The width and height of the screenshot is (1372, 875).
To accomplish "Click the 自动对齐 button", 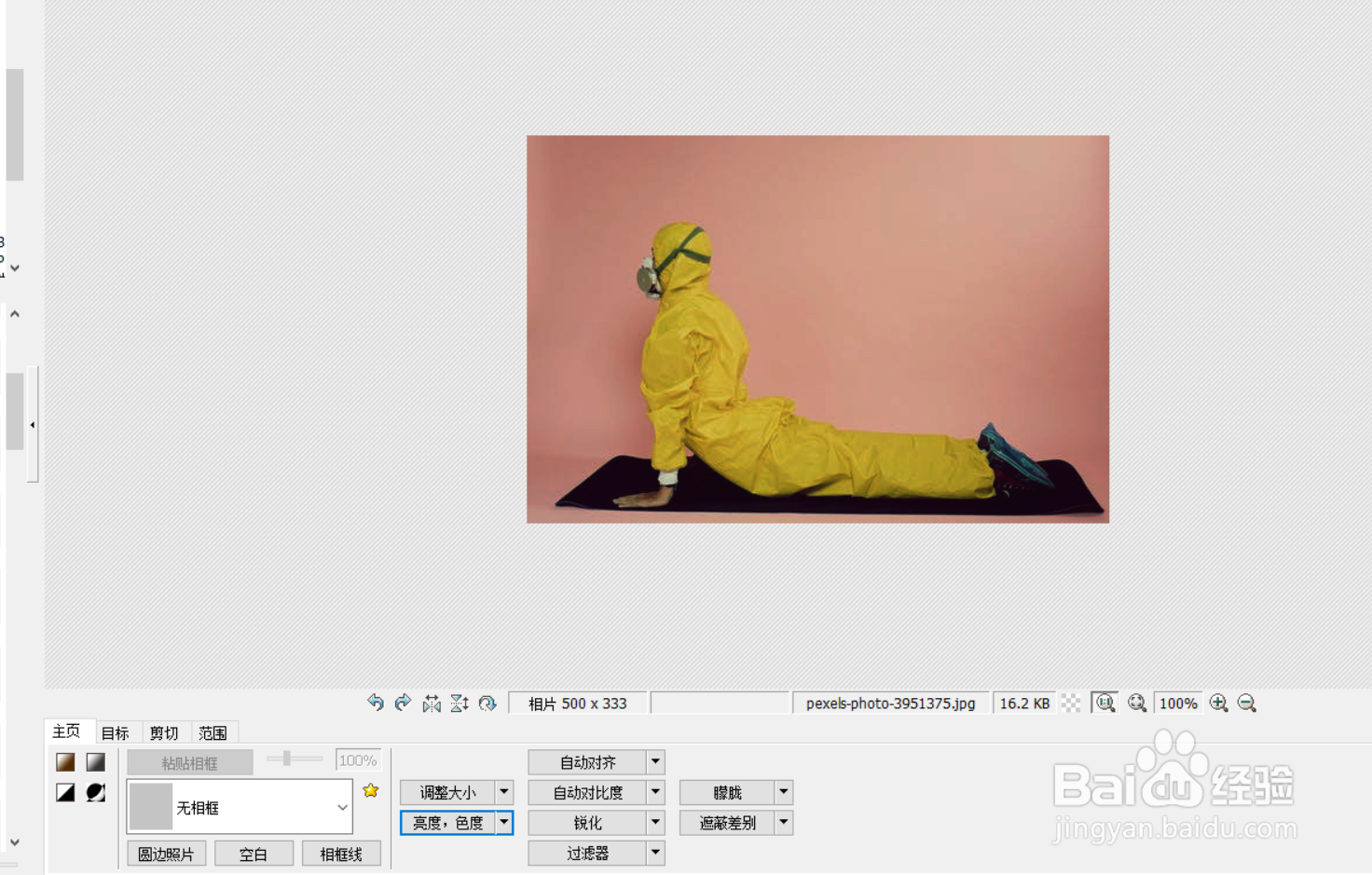I will (x=588, y=761).
